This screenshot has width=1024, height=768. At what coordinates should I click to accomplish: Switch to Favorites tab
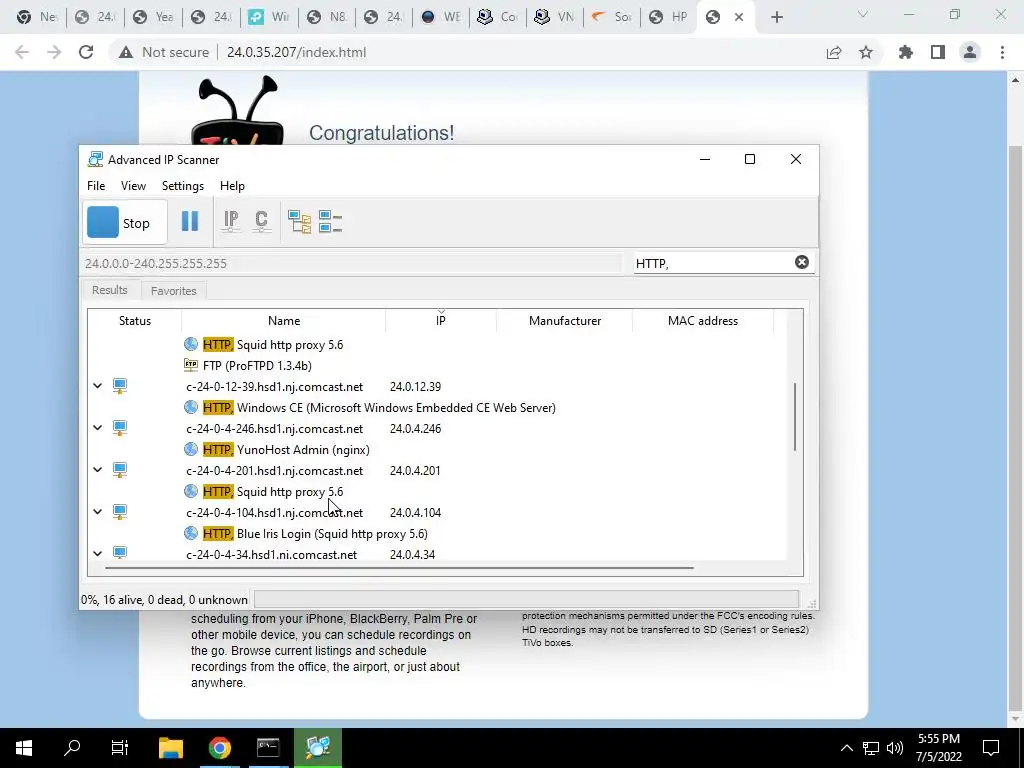pos(174,291)
